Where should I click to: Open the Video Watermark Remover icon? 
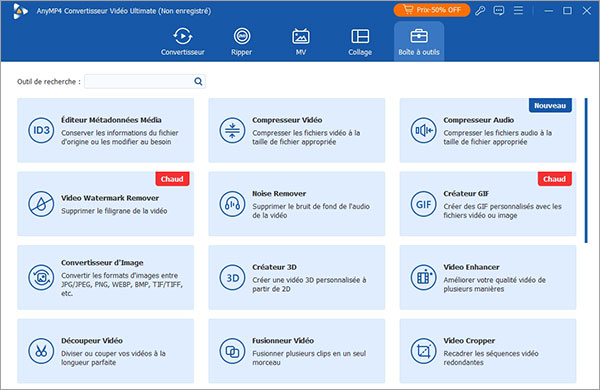coord(41,204)
